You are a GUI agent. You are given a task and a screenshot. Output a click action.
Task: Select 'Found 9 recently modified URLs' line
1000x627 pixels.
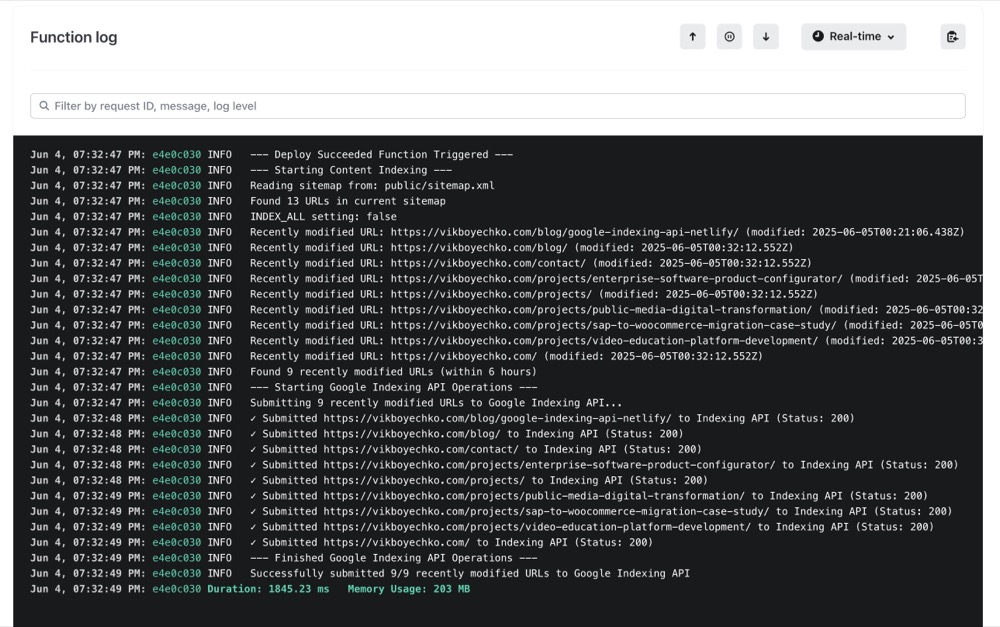click(284, 372)
